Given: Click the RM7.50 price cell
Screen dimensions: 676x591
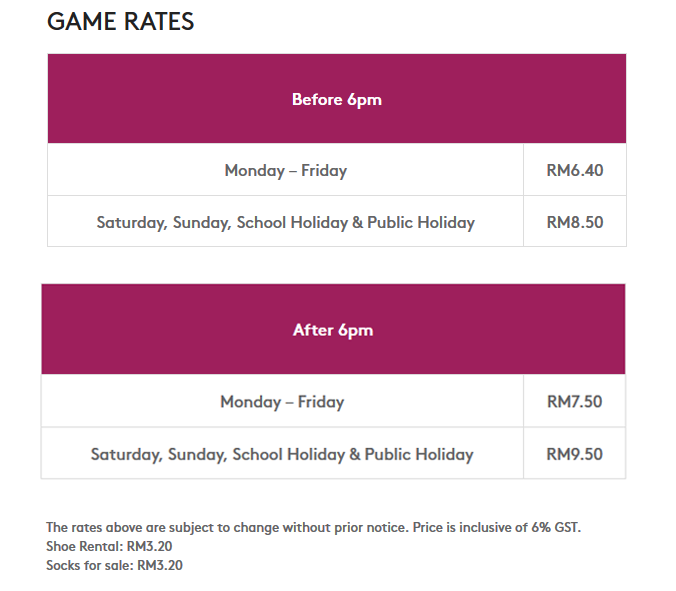Looking at the screenshot, I should tap(574, 401).
